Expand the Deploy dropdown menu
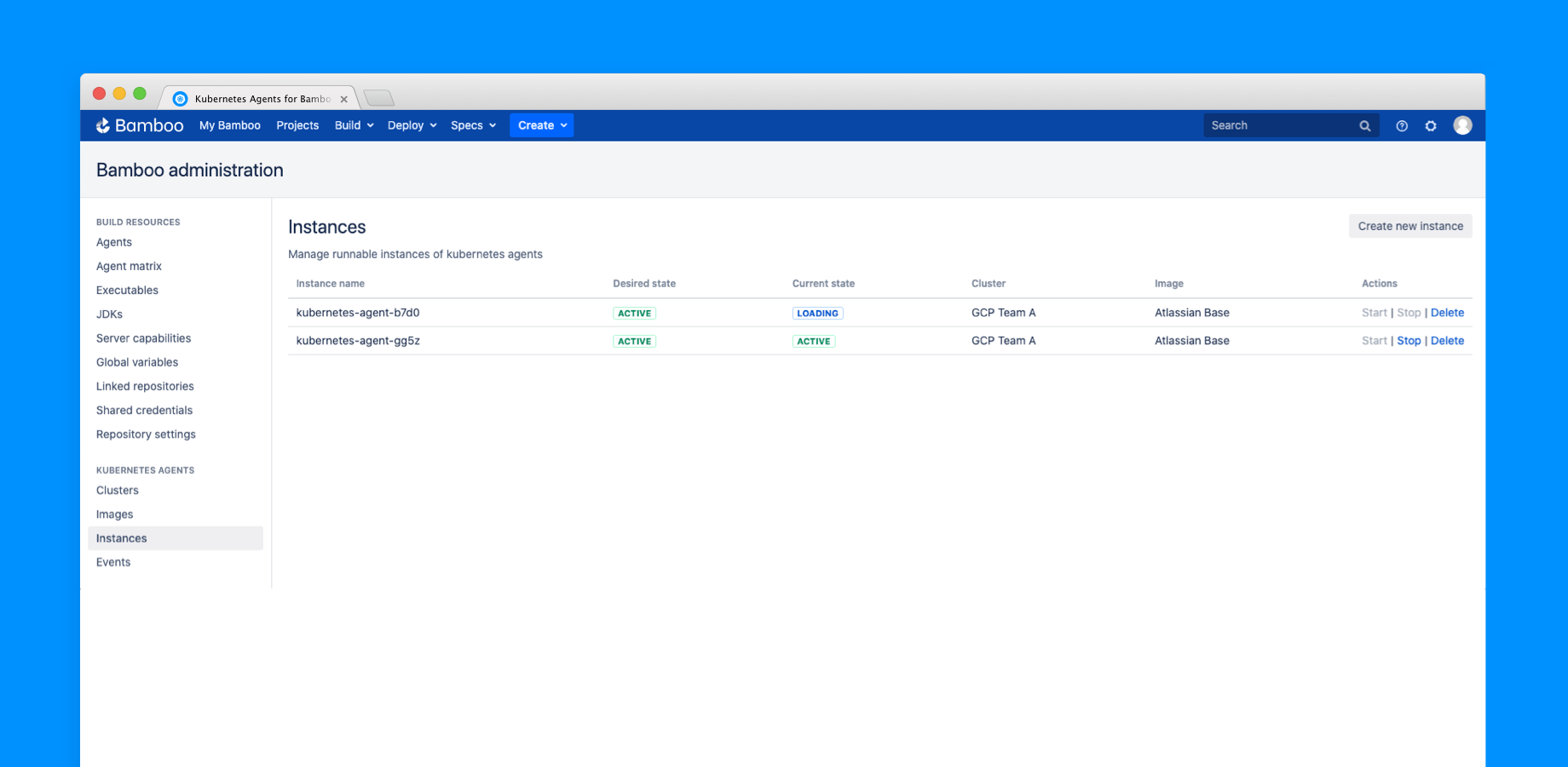This screenshot has width=1568, height=767. click(x=412, y=125)
